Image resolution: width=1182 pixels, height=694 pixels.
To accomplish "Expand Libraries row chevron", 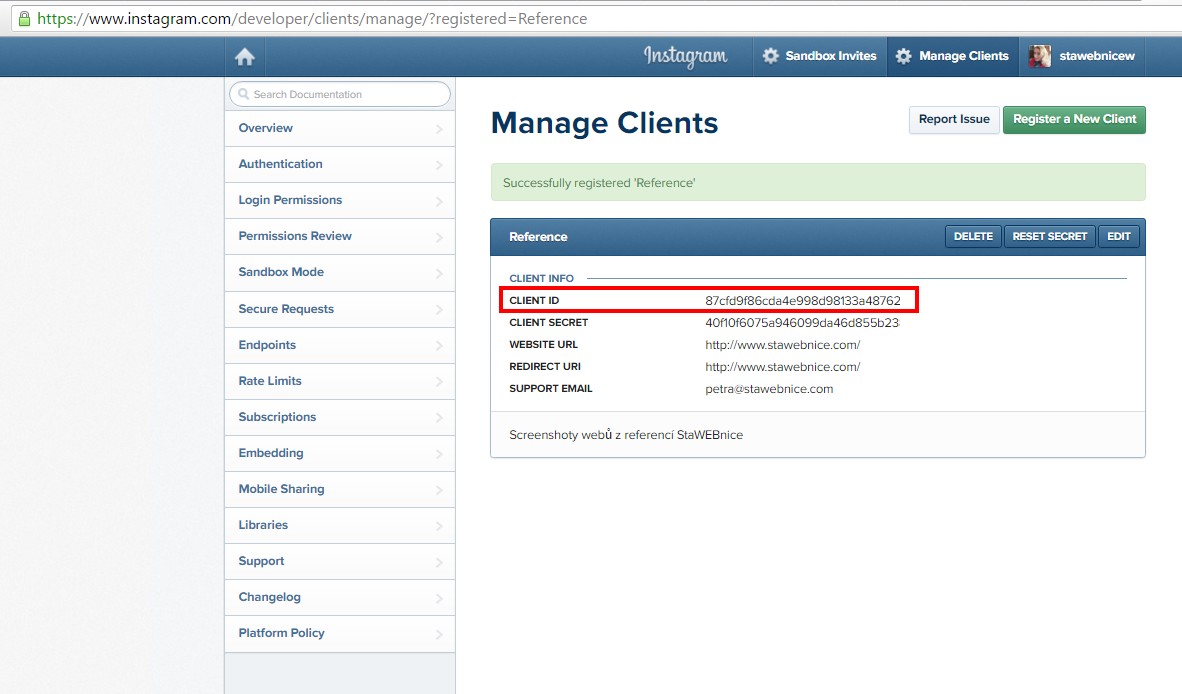I will (x=439, y=526).
